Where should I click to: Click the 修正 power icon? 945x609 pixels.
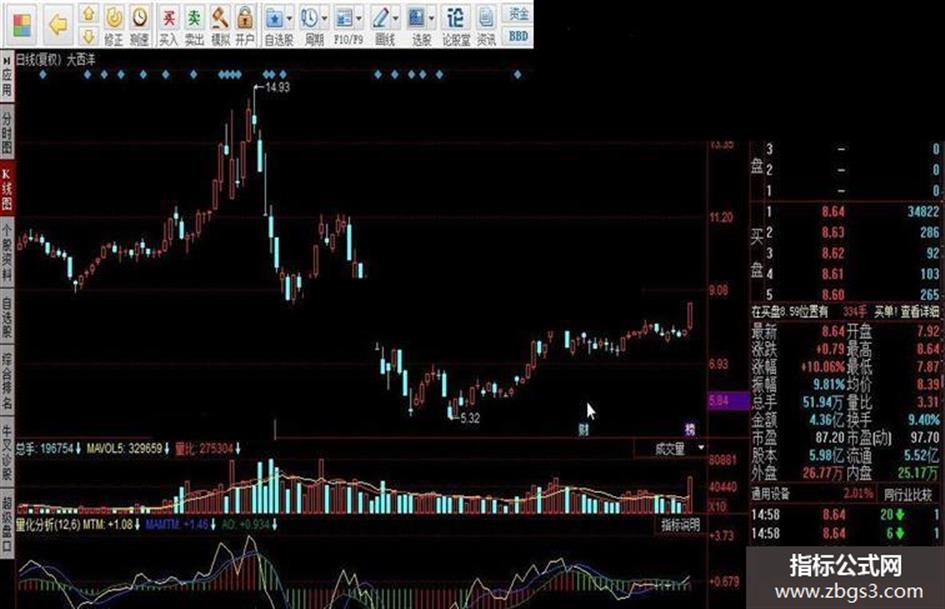click(114, 17)
